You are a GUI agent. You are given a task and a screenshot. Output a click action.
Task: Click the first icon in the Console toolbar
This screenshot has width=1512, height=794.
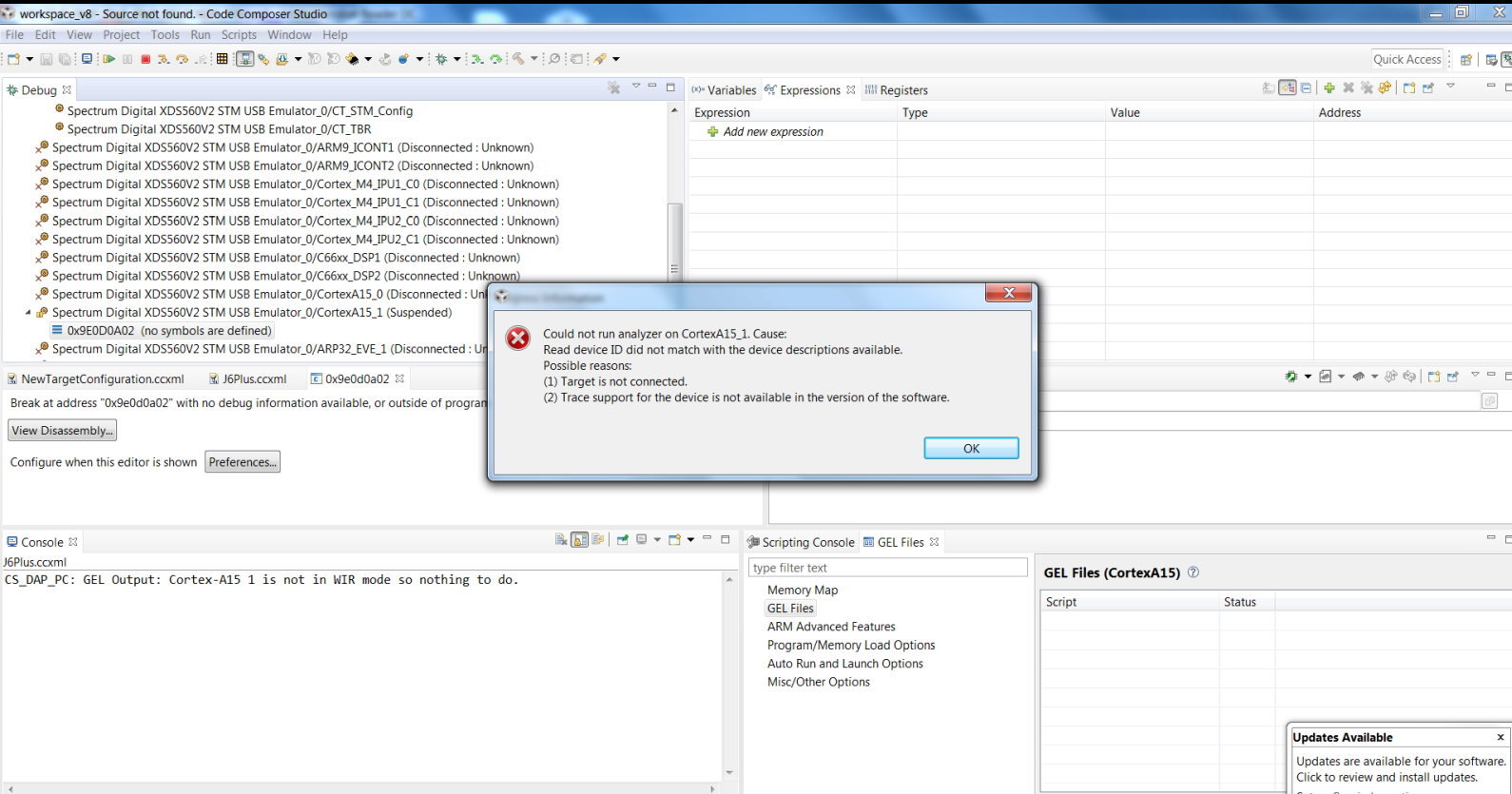pos(561,540)
